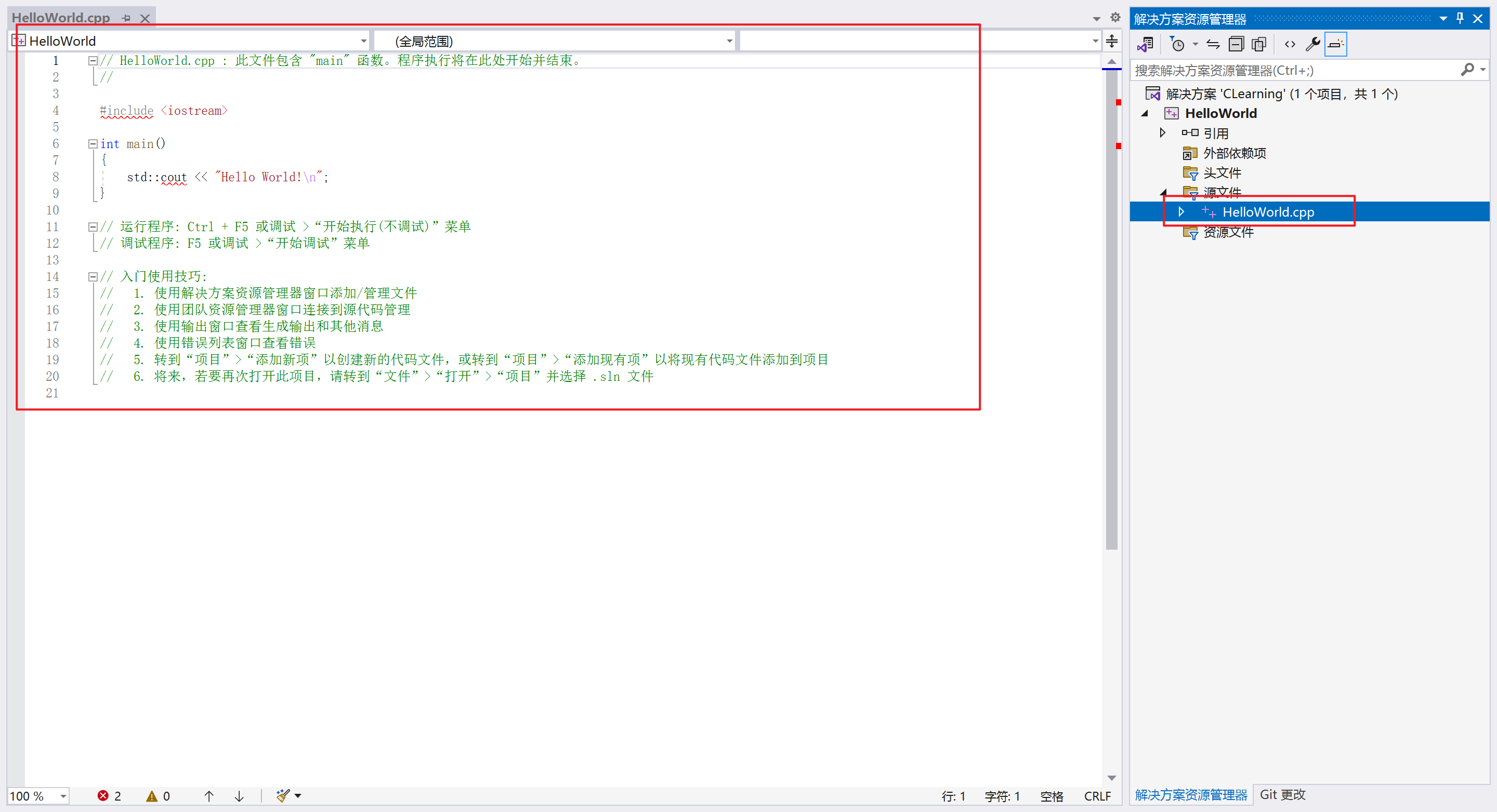
Task: Click the CRLF line ending indicator
Action: [1097, 796]
